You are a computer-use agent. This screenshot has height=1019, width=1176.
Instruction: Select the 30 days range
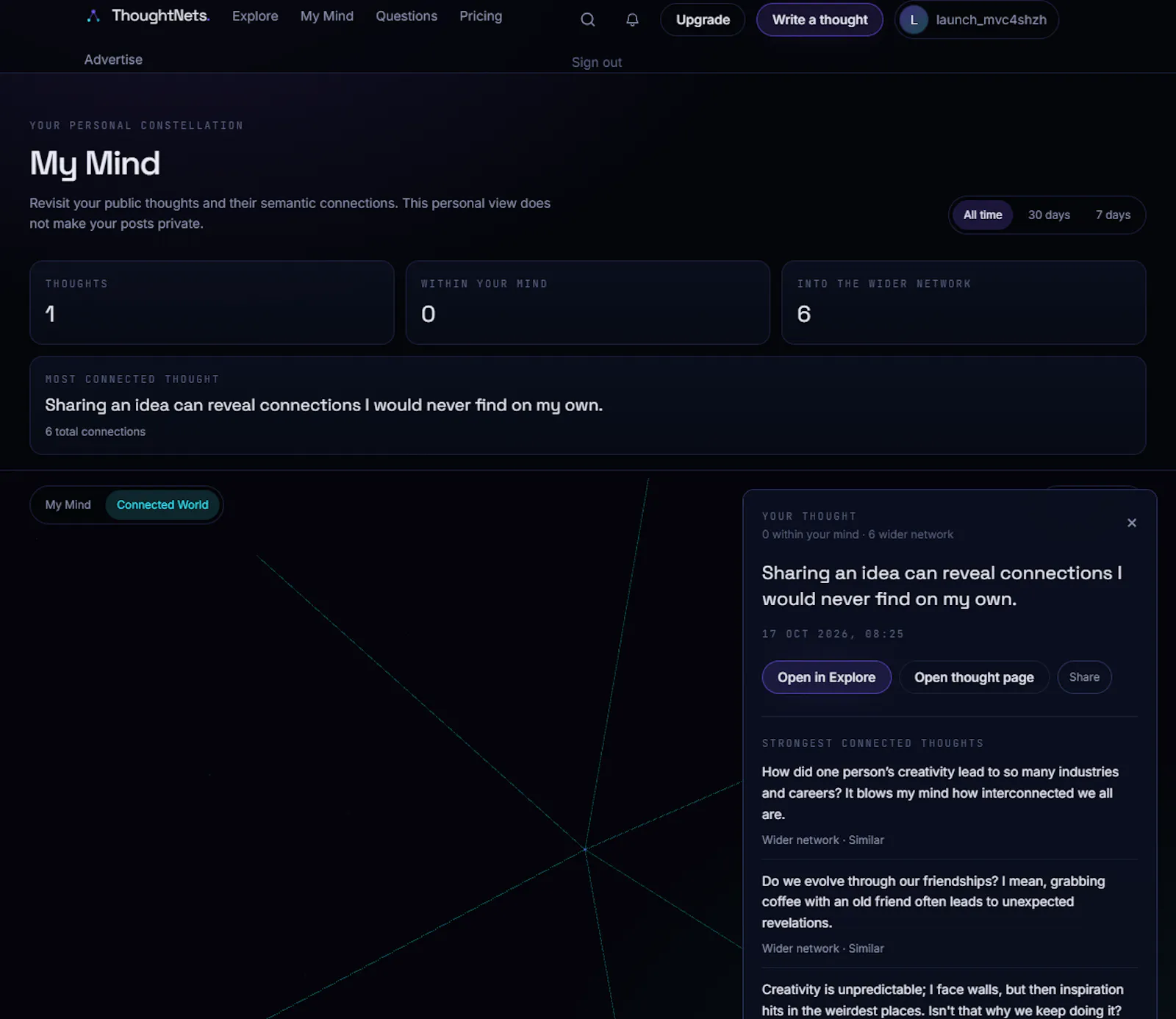point(1049,215)
